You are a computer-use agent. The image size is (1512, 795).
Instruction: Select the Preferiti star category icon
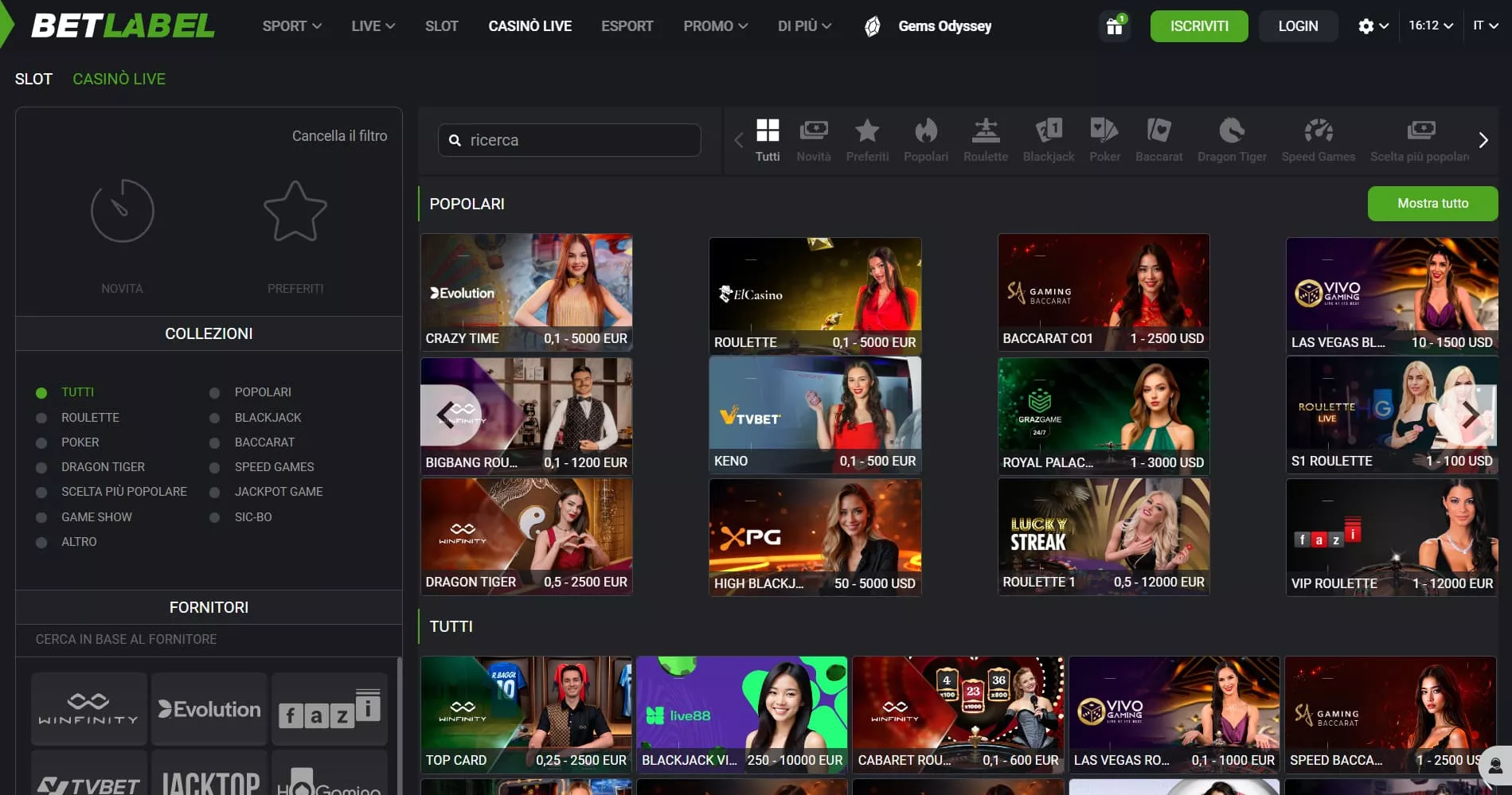point(867,131)
